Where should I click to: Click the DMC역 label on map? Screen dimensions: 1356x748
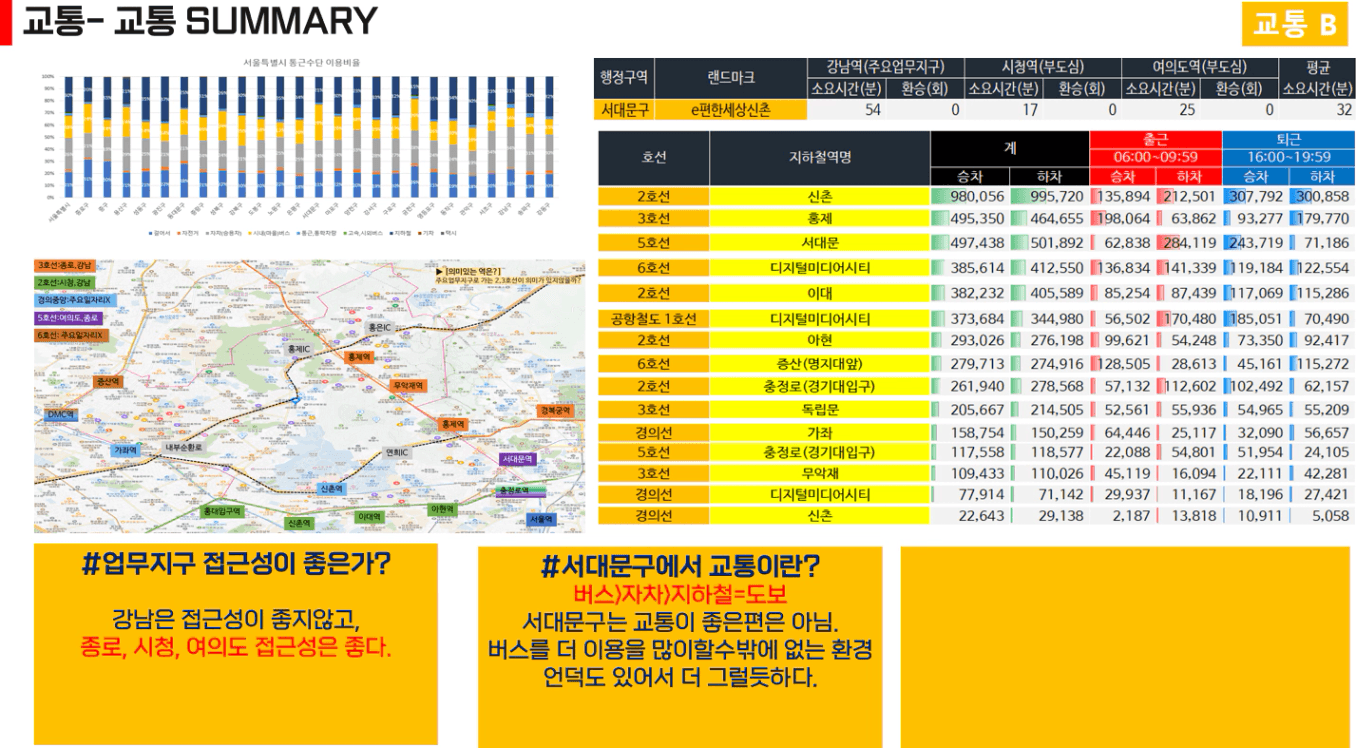coord(60,414)
